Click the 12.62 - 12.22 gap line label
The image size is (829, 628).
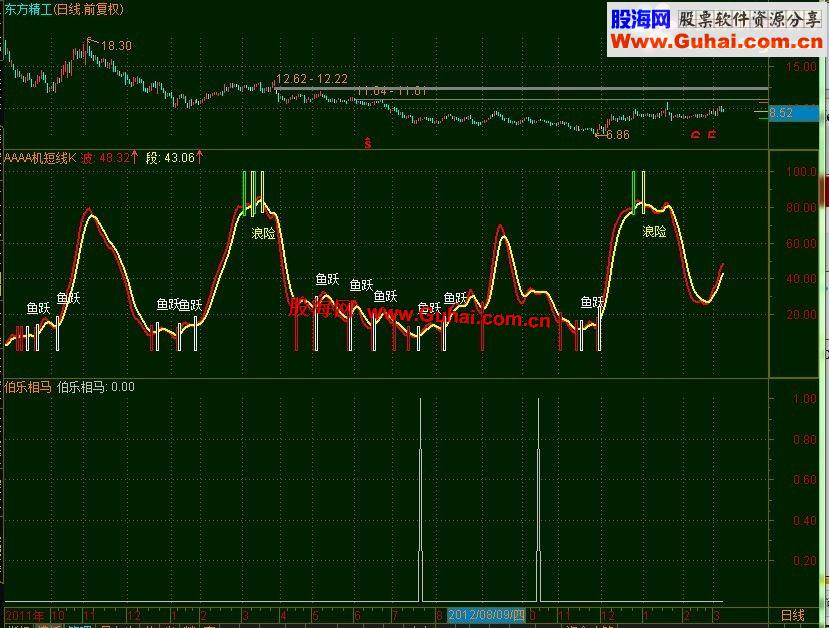[x=312, y=79]
